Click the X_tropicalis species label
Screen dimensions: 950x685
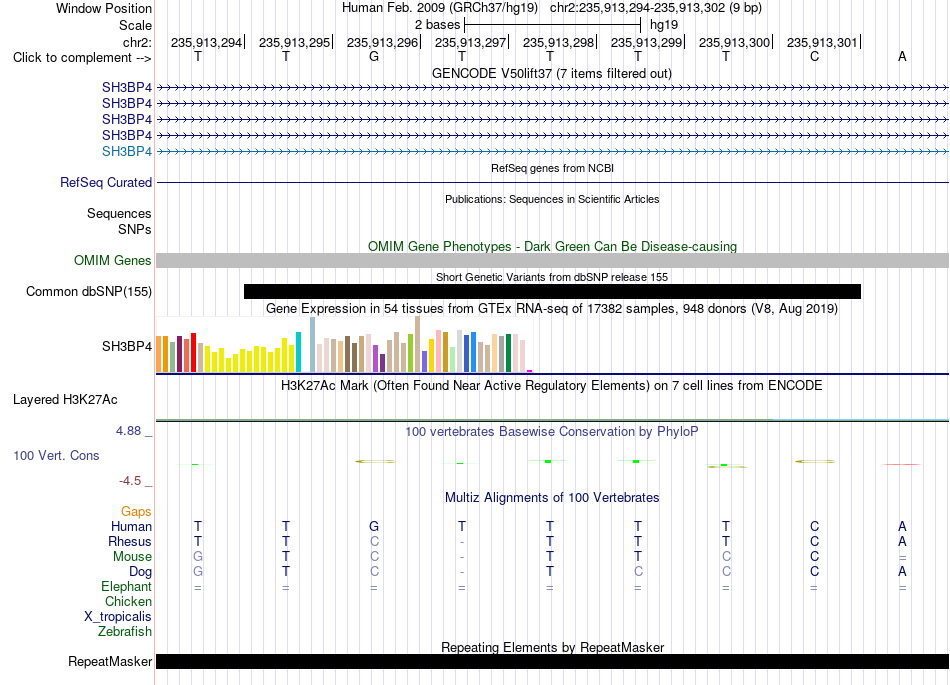[118, 617]
